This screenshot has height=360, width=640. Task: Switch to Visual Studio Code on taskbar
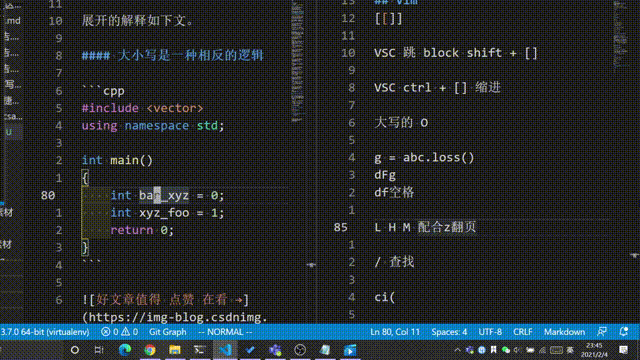[225, 350]
